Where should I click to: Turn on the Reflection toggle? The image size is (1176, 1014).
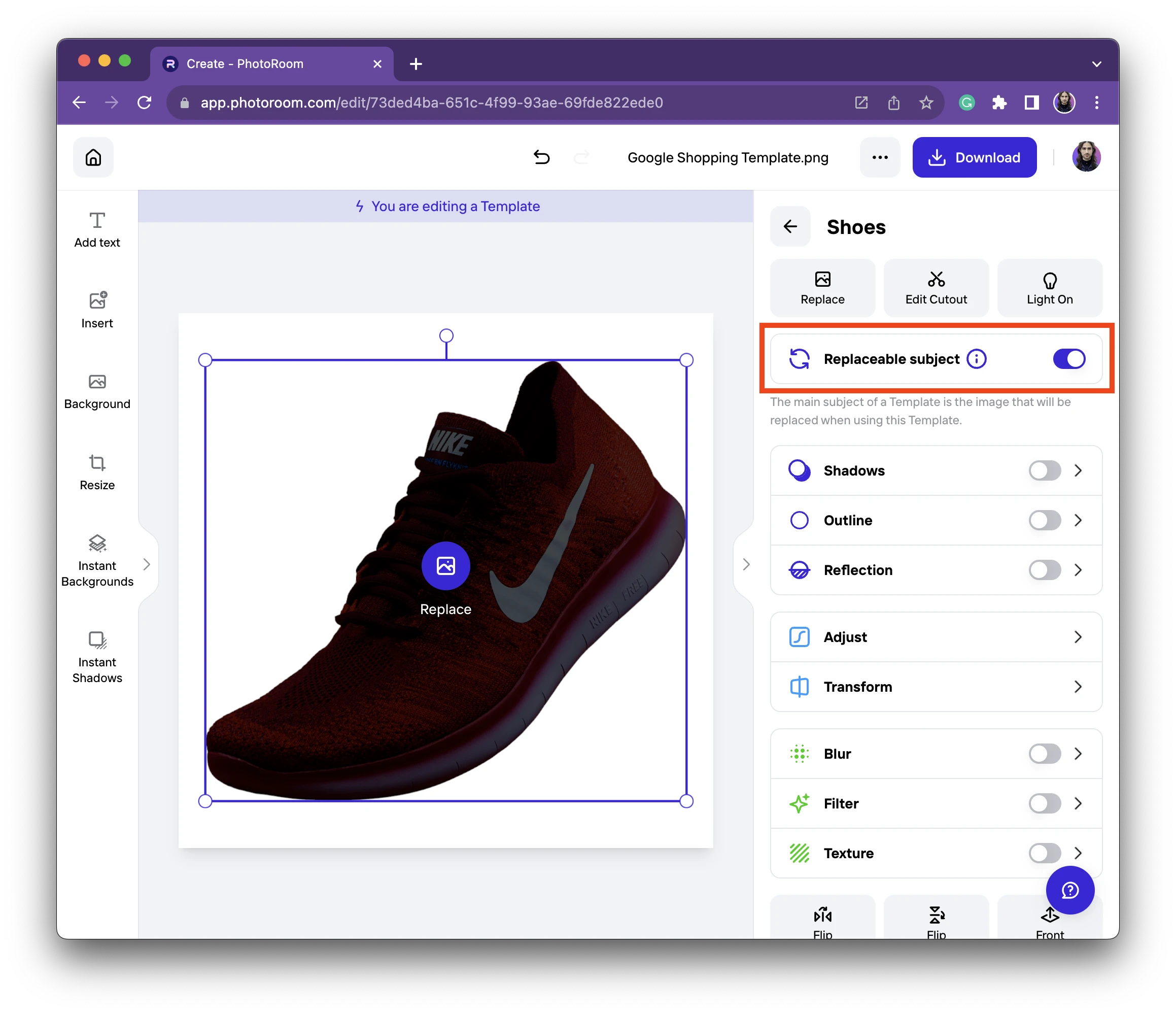1045,570
